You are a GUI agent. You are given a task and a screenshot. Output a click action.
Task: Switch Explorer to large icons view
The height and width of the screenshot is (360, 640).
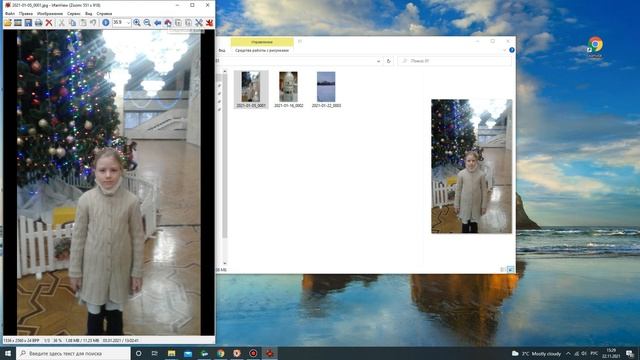pyautogui.click(x=510, y=269)
